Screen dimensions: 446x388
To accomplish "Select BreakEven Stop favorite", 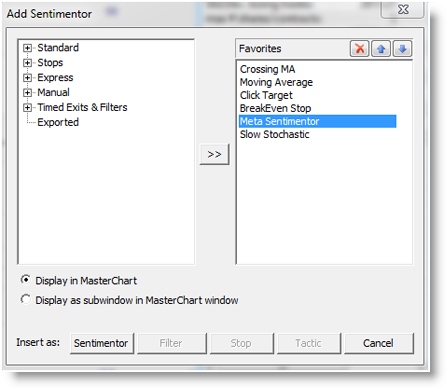I will (275, 108).
